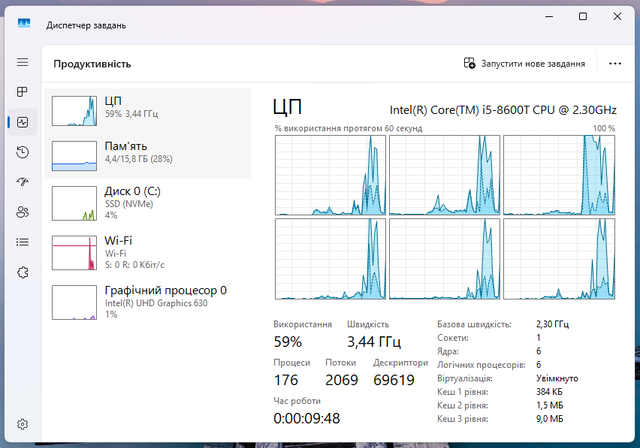Image resolution: width=640 pixels, height=448 pixels.
Task: Maximize the Диспетчер завдань window
Action: [x=583, y=16]
